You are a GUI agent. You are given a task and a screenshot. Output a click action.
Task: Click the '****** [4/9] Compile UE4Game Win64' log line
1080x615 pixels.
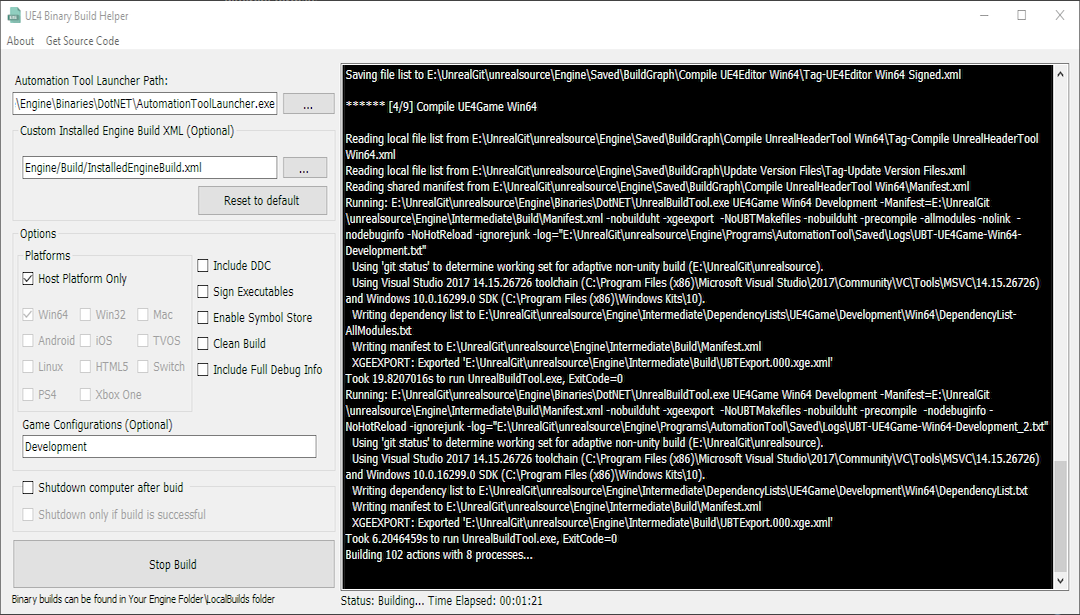point(441,107)
